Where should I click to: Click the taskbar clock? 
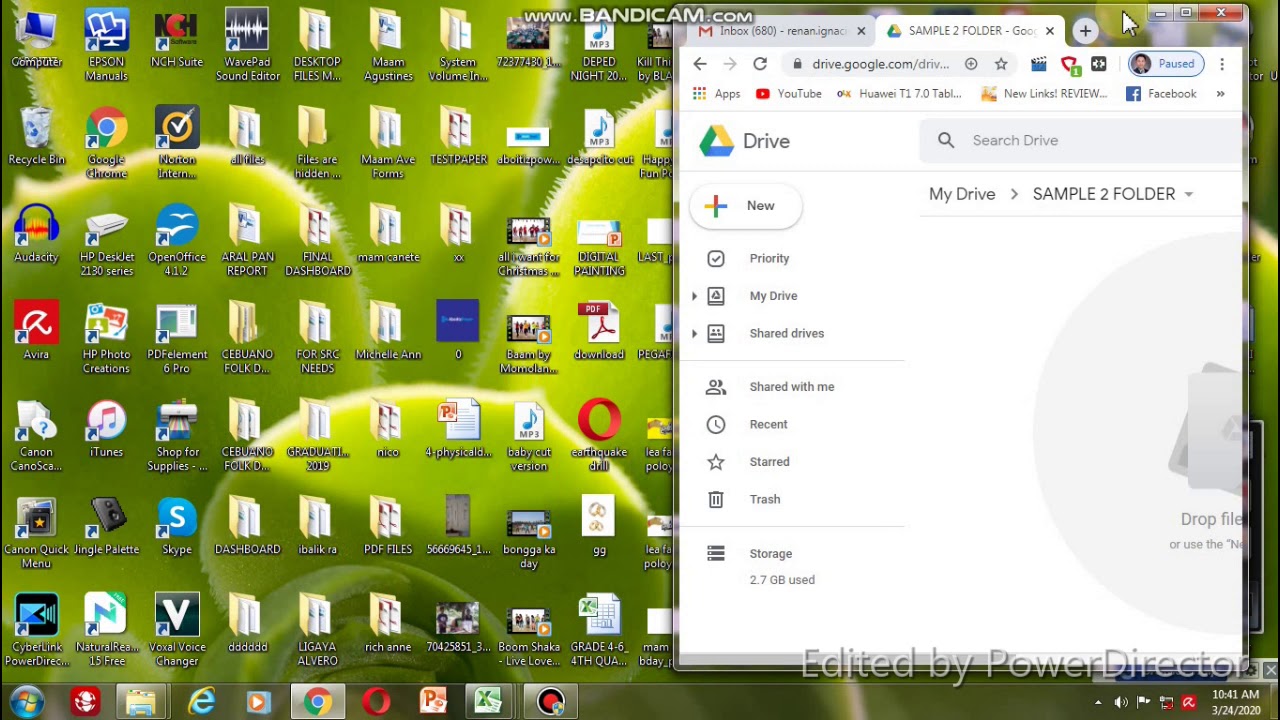tap(1235, 702)
